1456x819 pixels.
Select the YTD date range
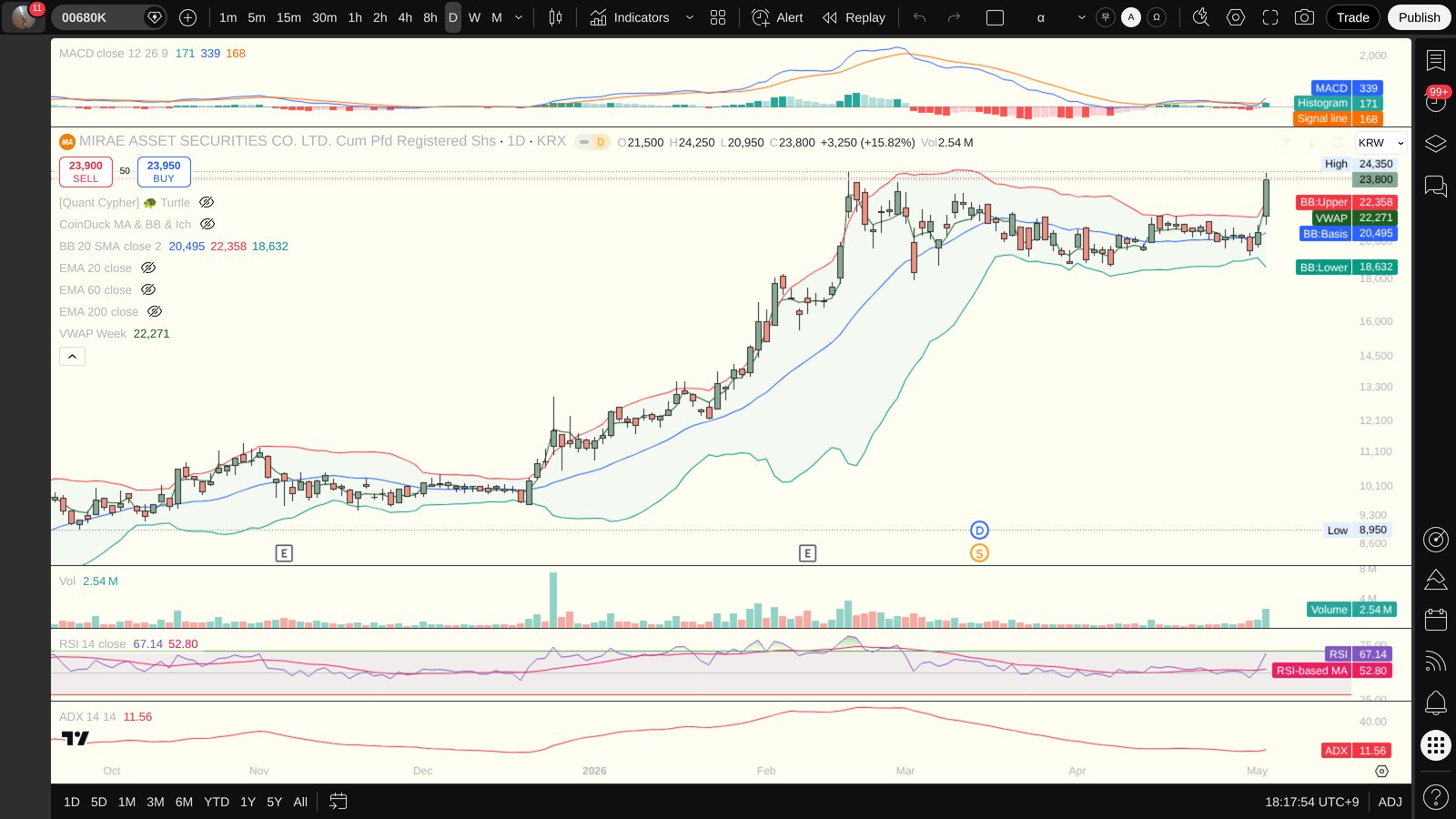click(x=217, y=802)
